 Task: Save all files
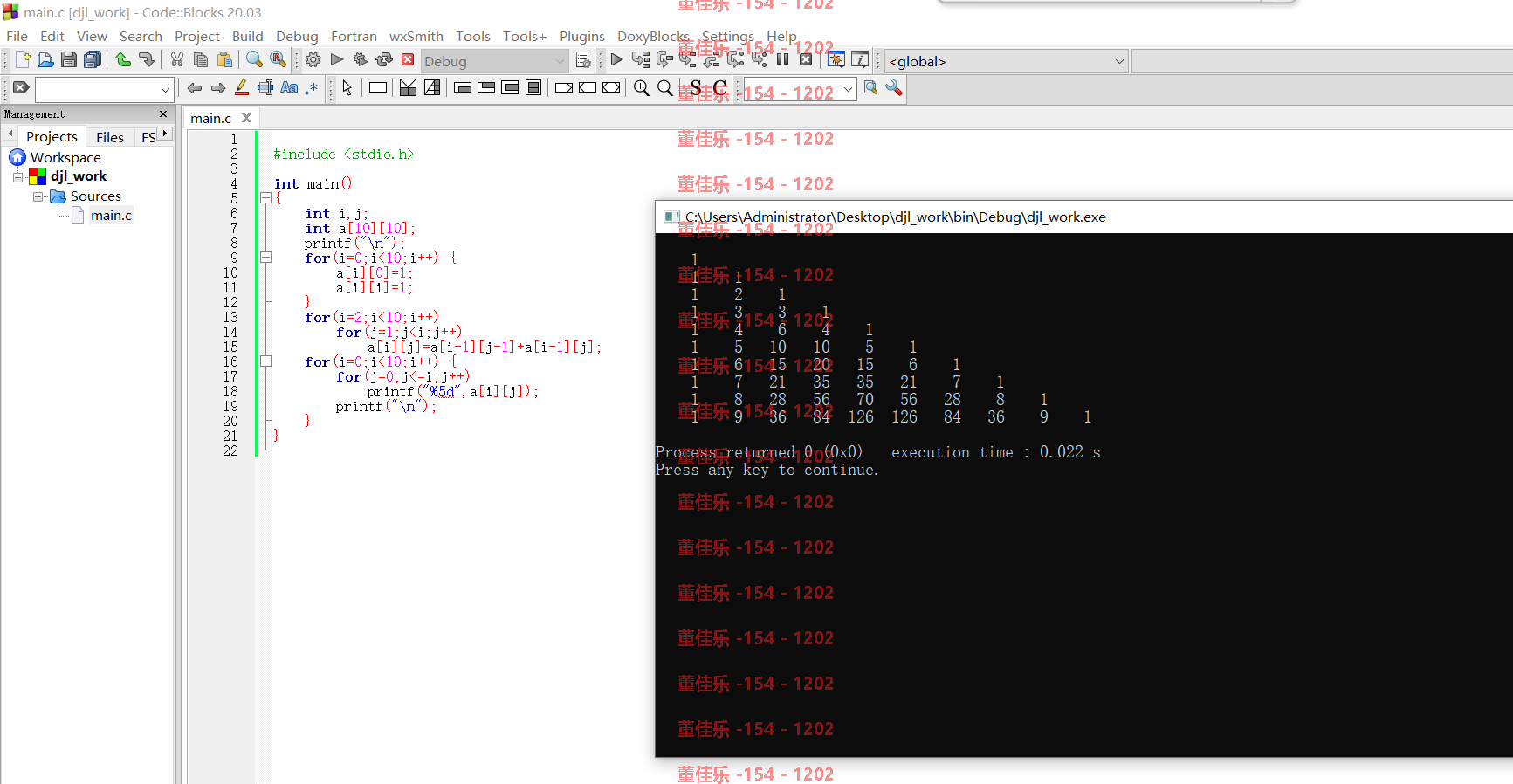(93, 59)
